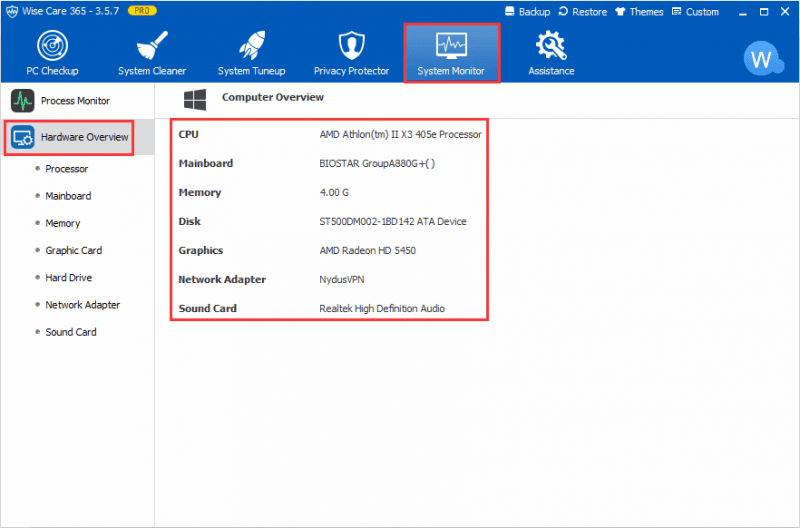Select the System Monitor screen icon
Viewport: 800px width, 528px height.
pyautogui.click(x=450, y=47)
